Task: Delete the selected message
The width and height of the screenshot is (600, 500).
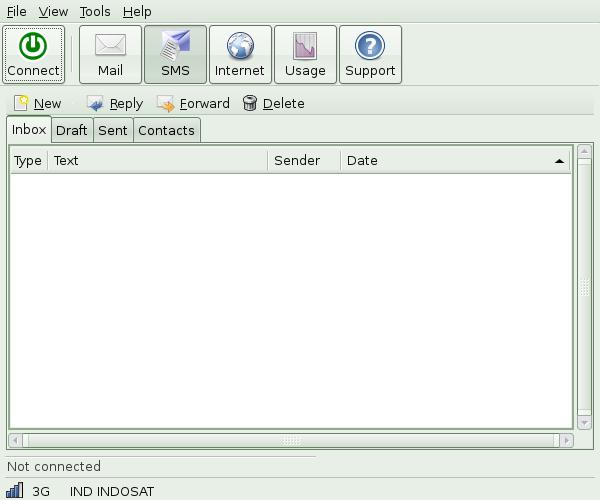Action: [274, 103]
